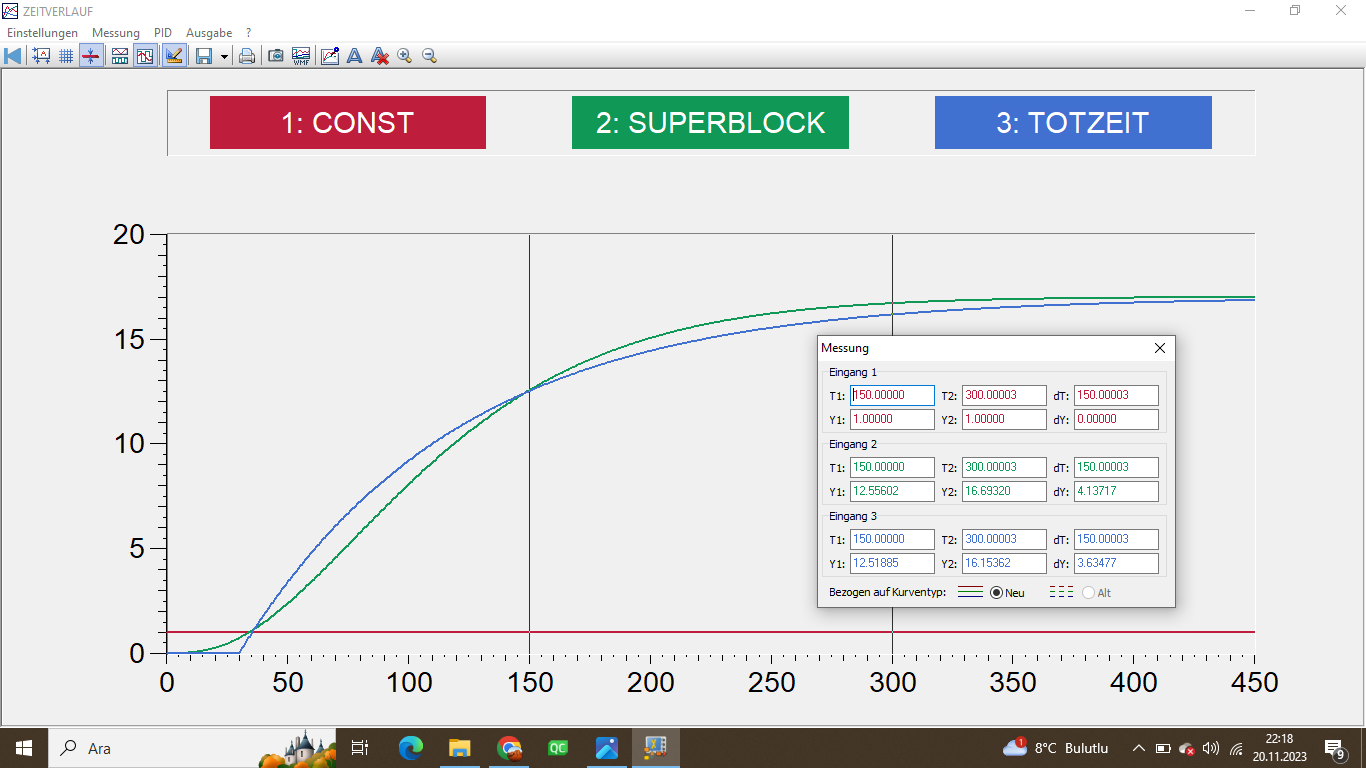1366x768 pixels.
Task: Save the measurement with the diskette icon
Action: 206,56
